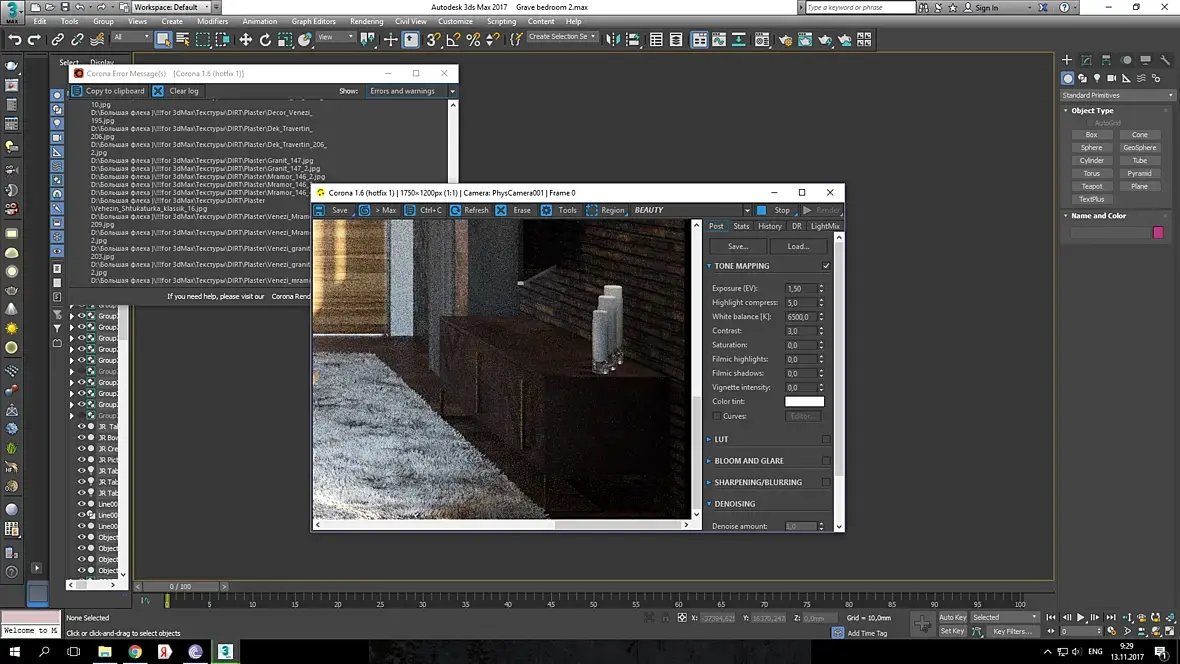Open the BEAUTY render element dropdown
The image size is (1180, 664).
coord(746,210)
